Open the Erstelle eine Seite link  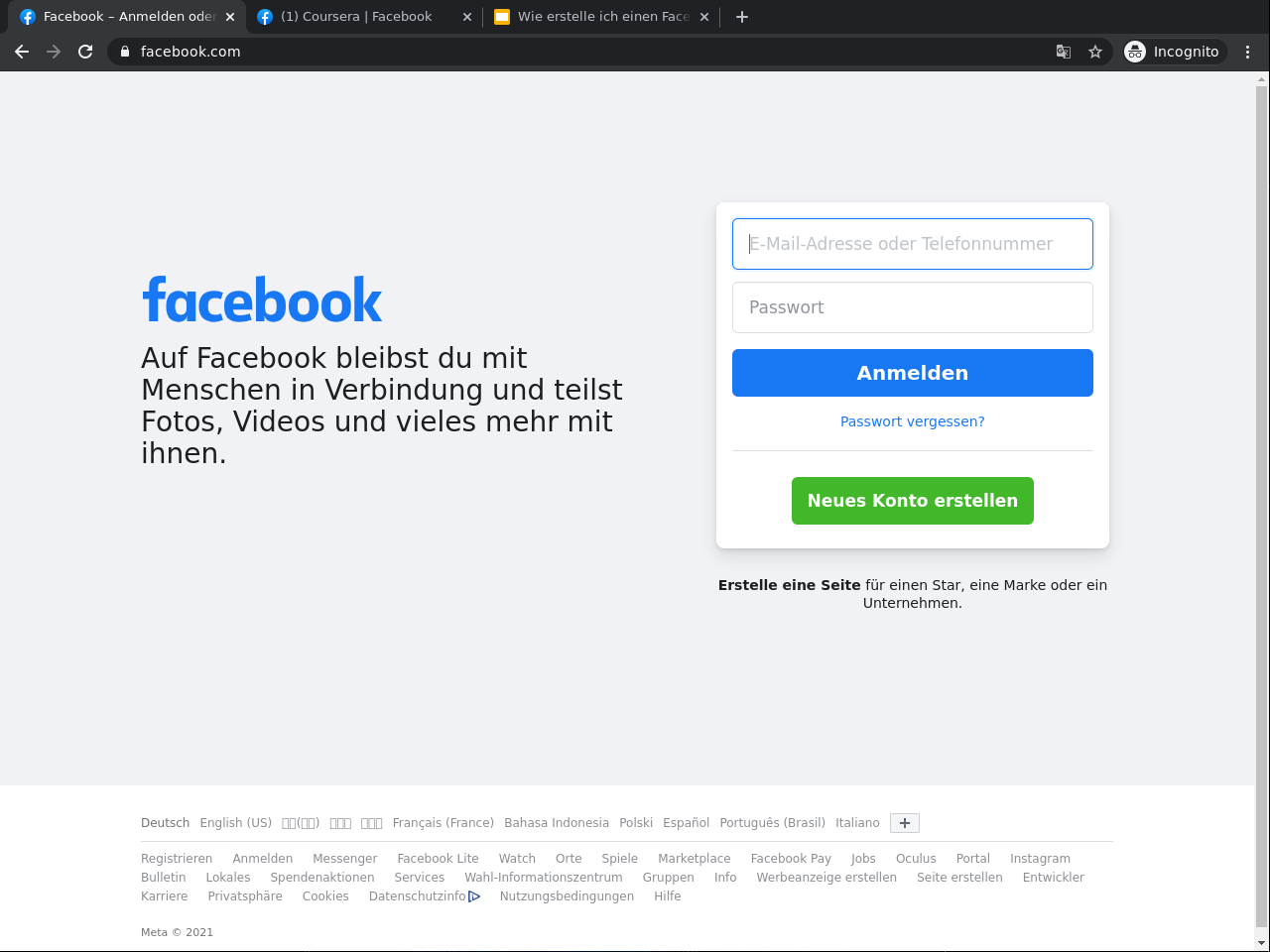(790, 585)
